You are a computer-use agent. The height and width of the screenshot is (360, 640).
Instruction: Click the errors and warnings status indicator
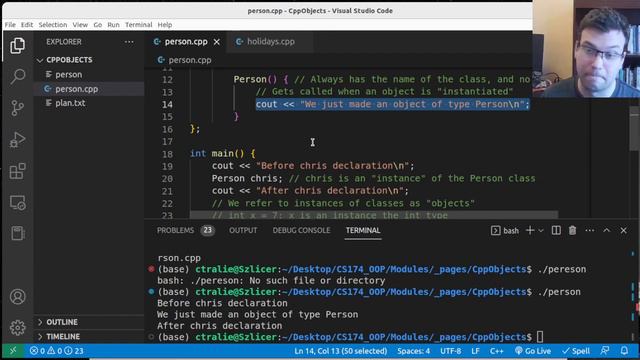pos(56,351)
